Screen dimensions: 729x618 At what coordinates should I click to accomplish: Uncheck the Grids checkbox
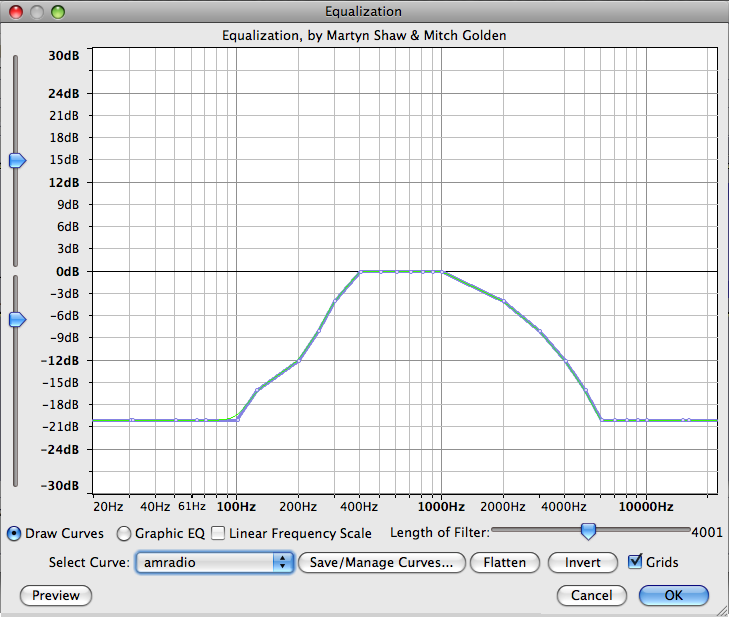(634, 562)
